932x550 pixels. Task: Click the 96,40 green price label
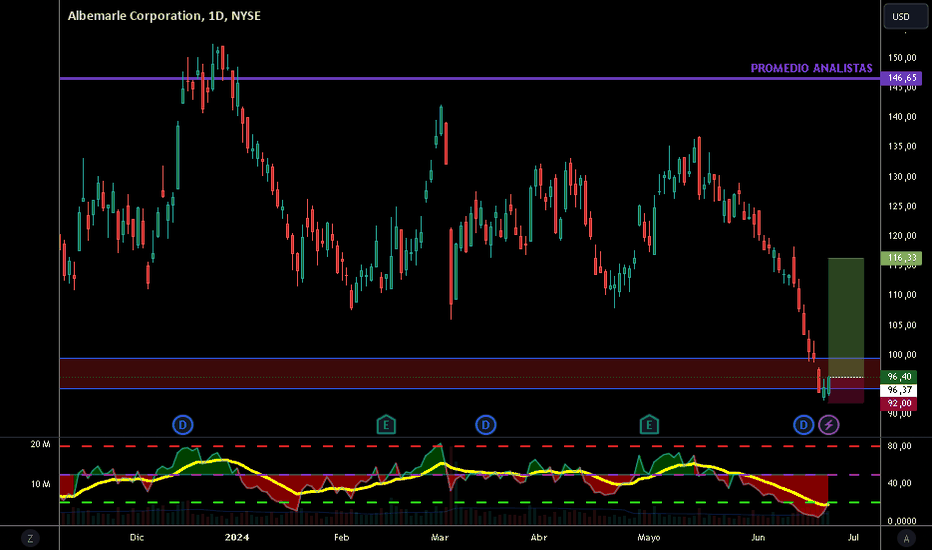pyautogui.click(x=899, y=377)
